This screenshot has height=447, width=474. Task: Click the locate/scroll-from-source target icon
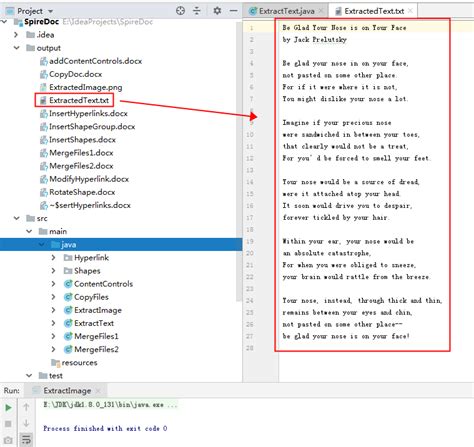click(180, 11)
